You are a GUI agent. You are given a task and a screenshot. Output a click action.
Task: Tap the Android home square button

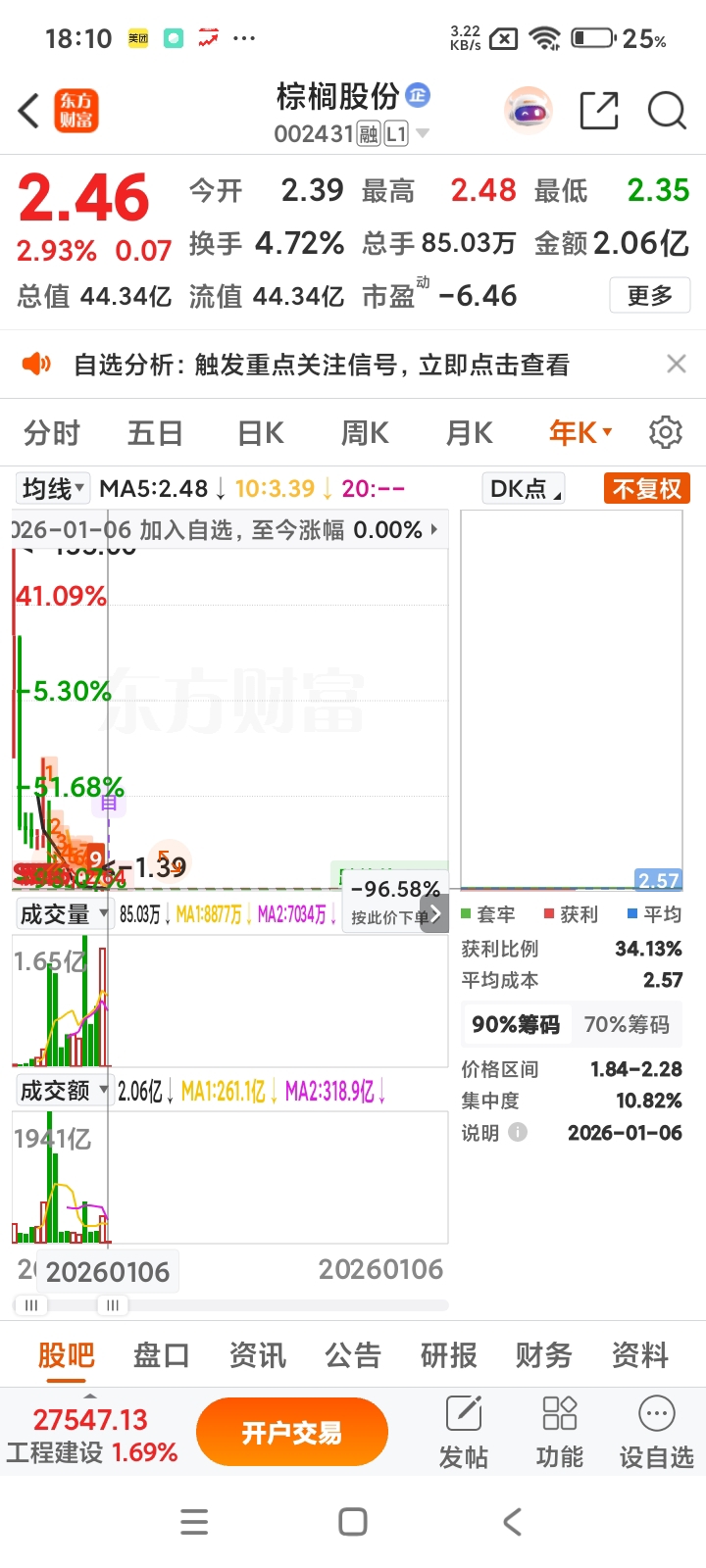(x=353, y=1522)
